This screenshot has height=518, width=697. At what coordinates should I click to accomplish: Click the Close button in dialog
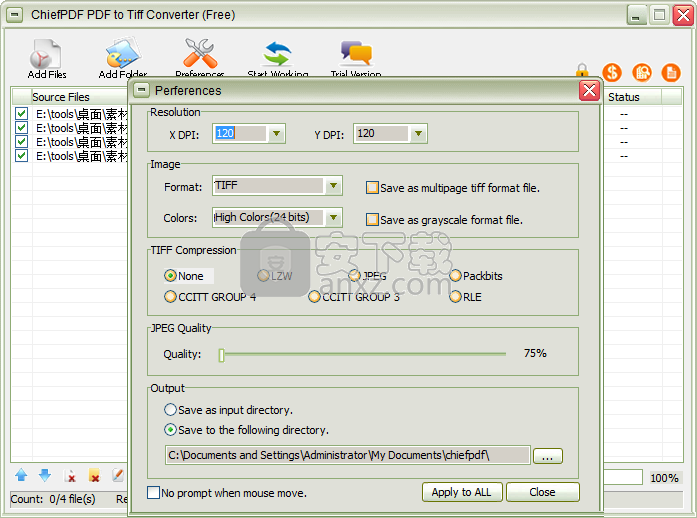[x=542, y=492]
